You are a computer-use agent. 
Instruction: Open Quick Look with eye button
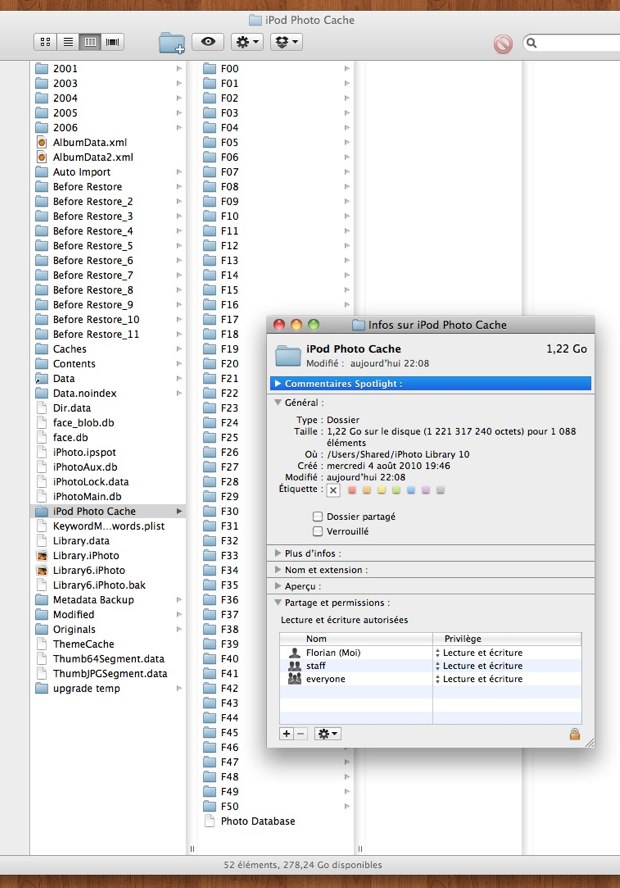coord(208,42)
